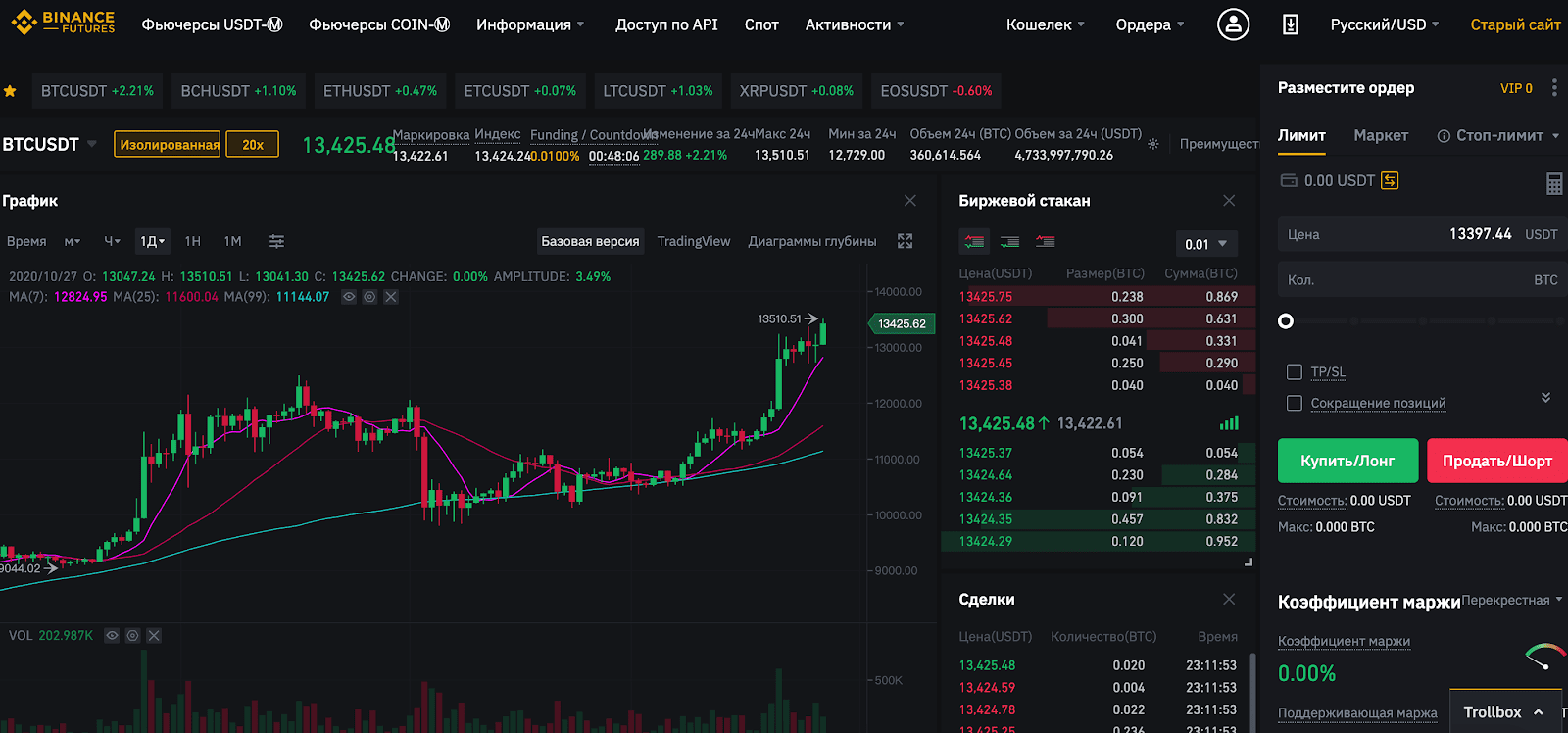Click the green bars icon beside 13,422.61
Viewport: 1568px width, 733px height.
pyautogui.click(x=1229, y=423)
